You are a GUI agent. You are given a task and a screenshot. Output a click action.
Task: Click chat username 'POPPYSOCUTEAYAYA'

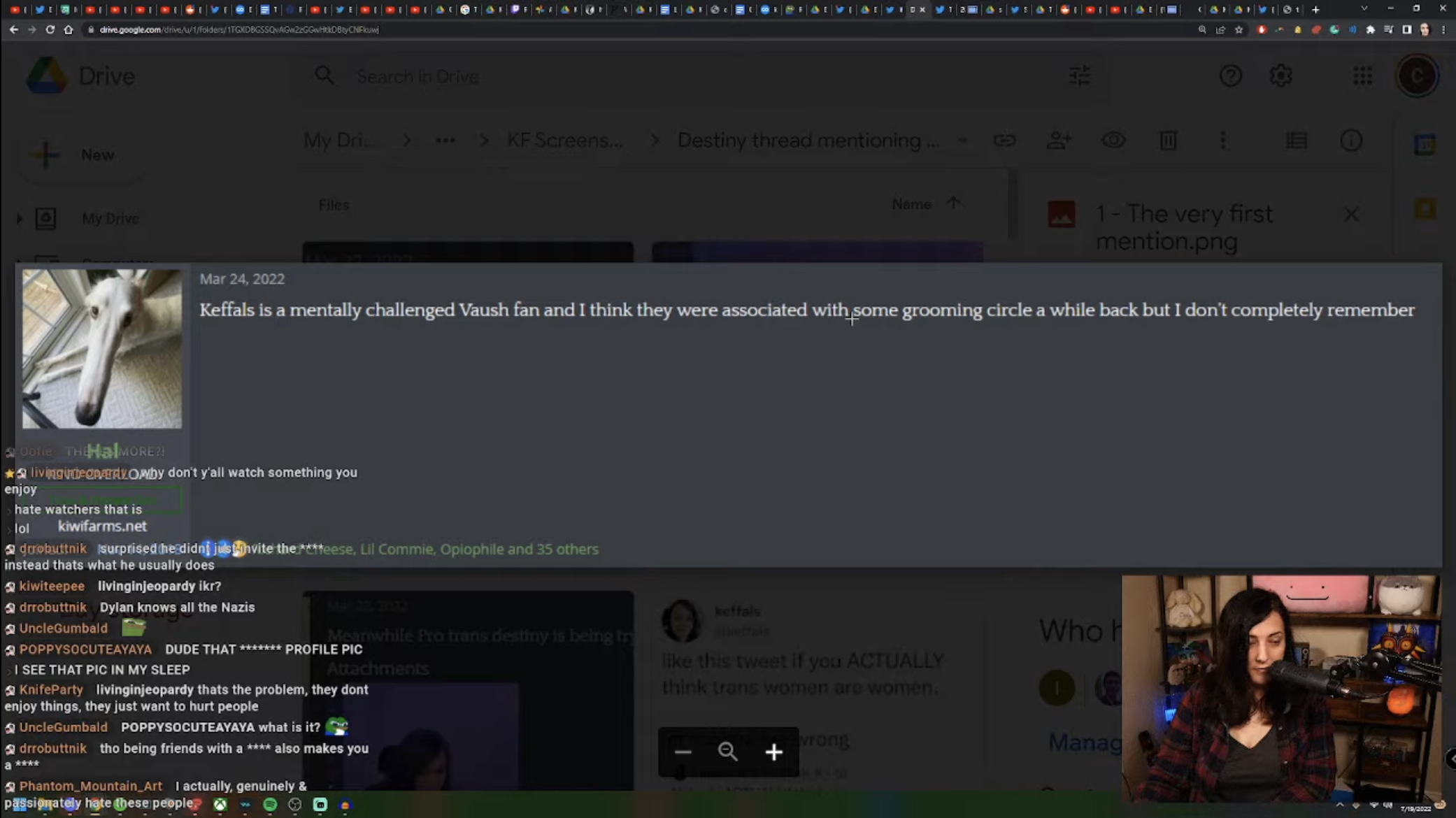[85, 650]
